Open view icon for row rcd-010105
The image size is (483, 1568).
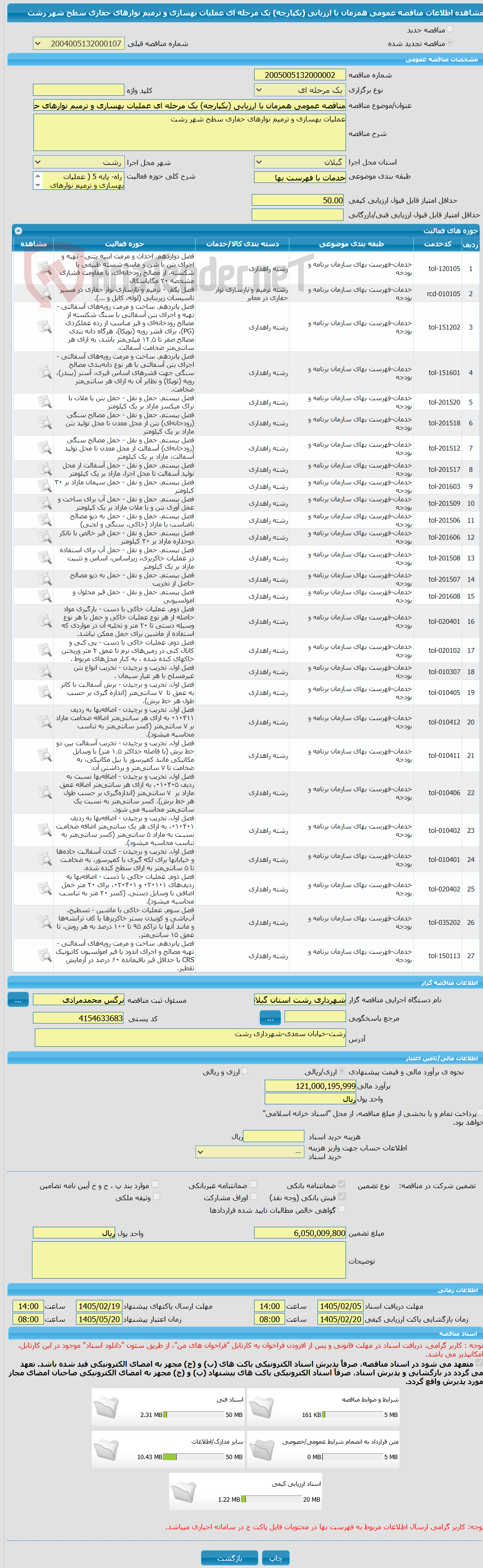[x=44, y=293]
